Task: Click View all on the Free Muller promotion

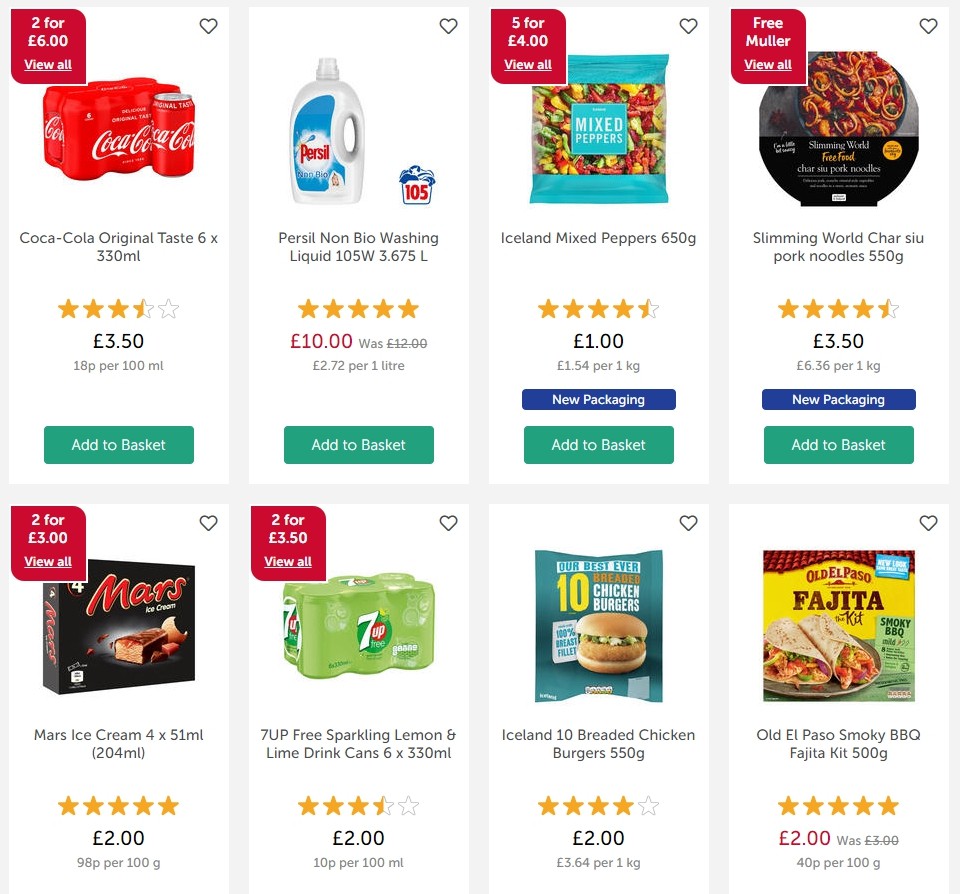Action: point(768,64)
